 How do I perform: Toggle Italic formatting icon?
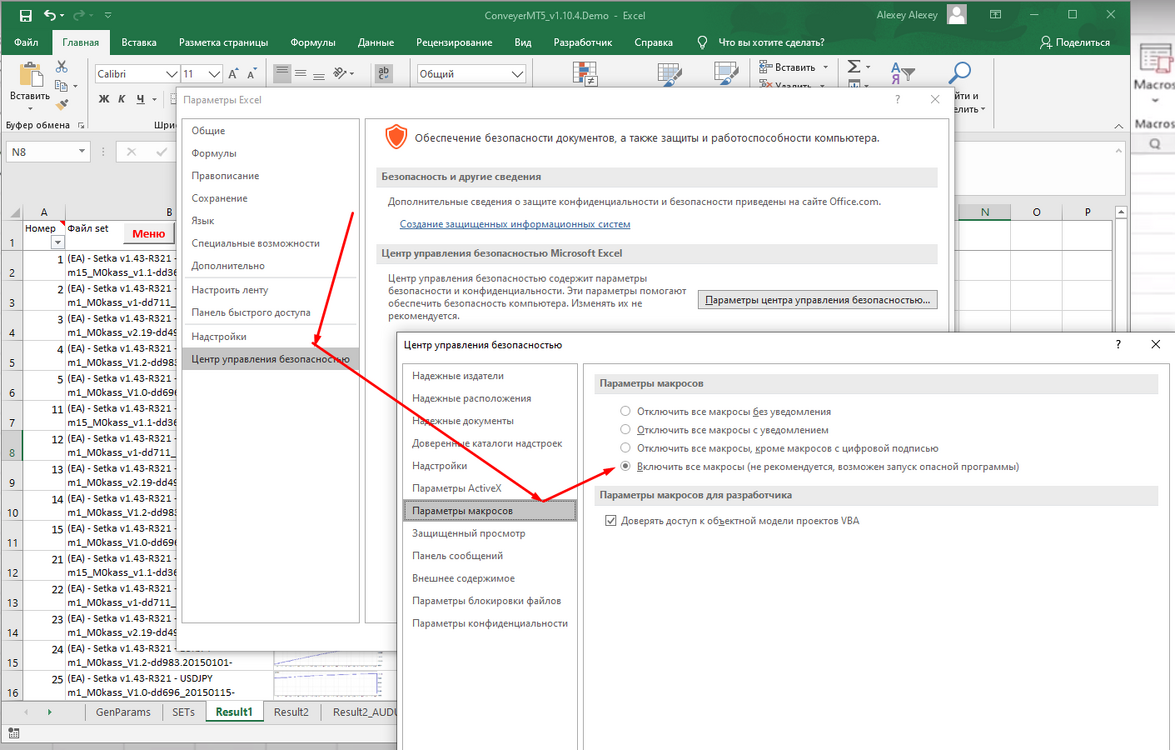click(121, 99)
